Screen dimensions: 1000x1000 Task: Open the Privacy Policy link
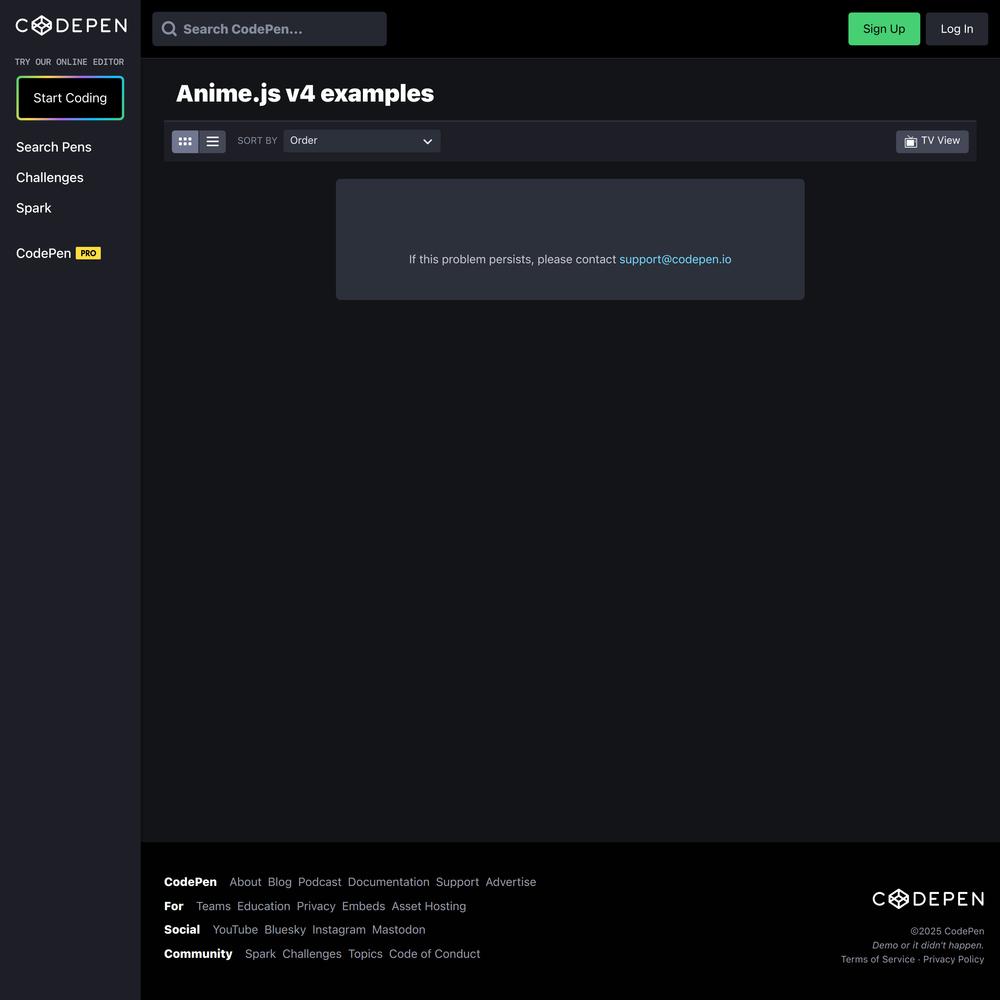[x=953, y=960]
